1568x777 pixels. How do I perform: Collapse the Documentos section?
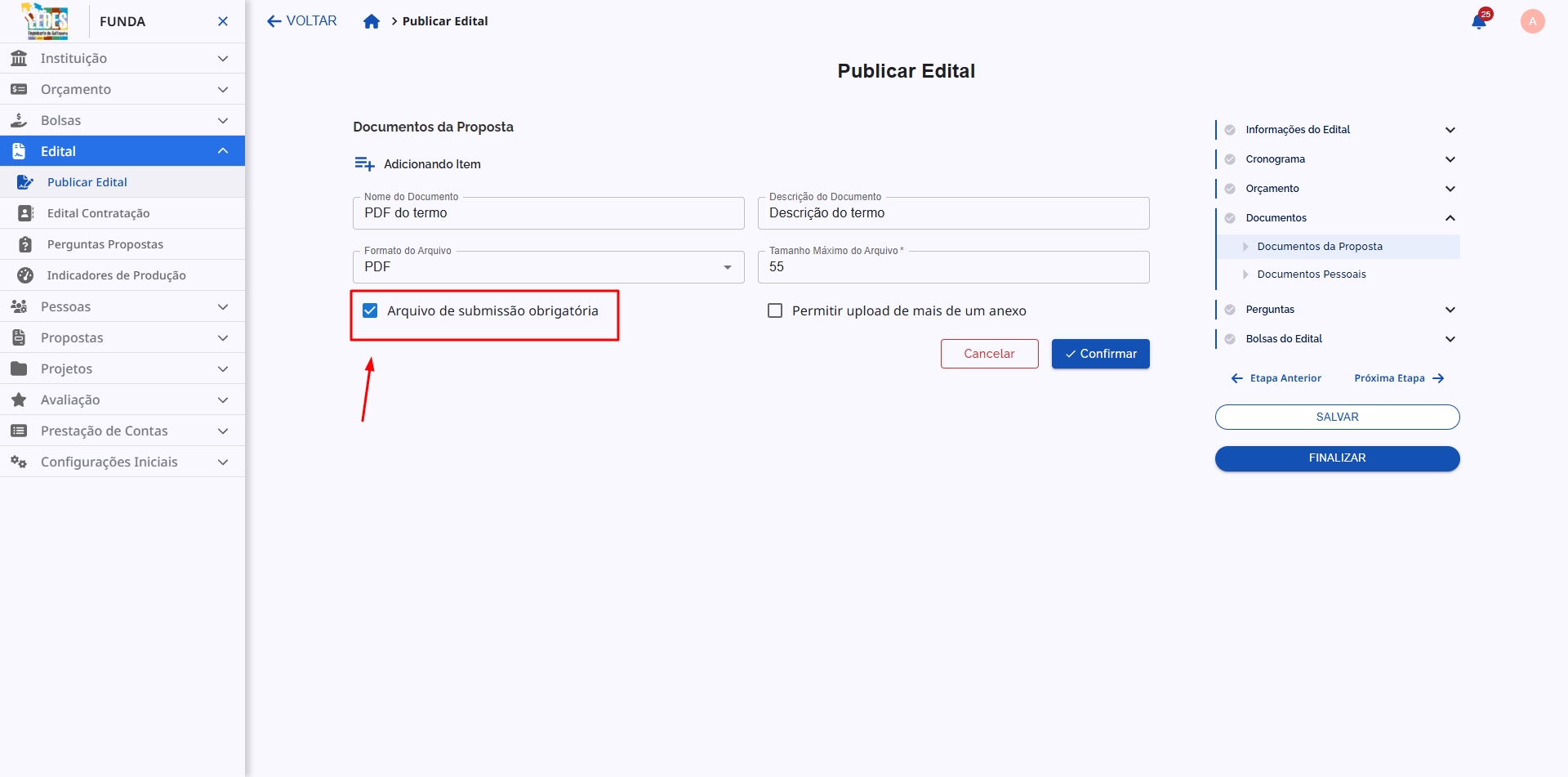point(1451,218)
